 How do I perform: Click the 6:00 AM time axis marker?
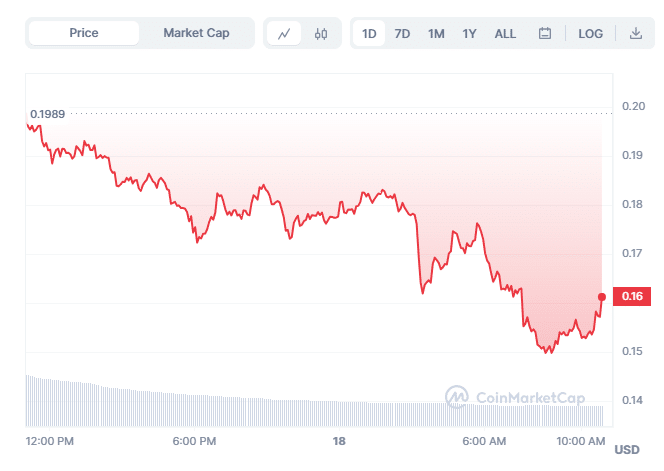tap(484, 441)
